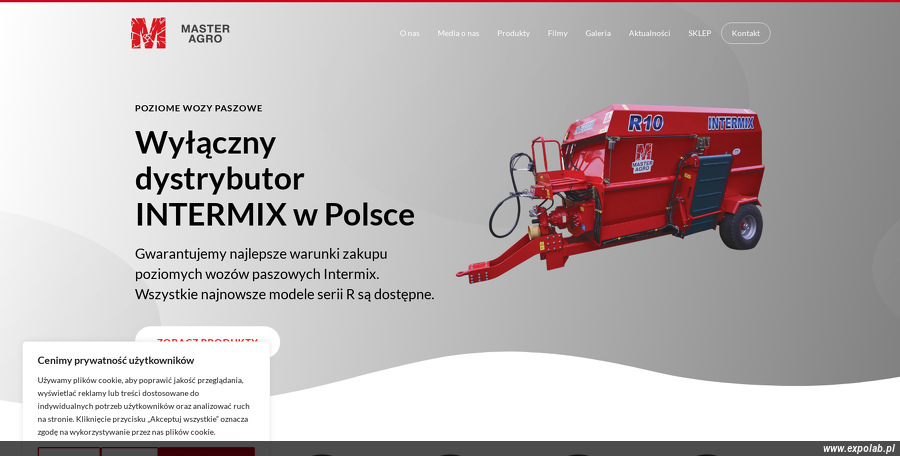Open the O nas menu item

point(409,33)
